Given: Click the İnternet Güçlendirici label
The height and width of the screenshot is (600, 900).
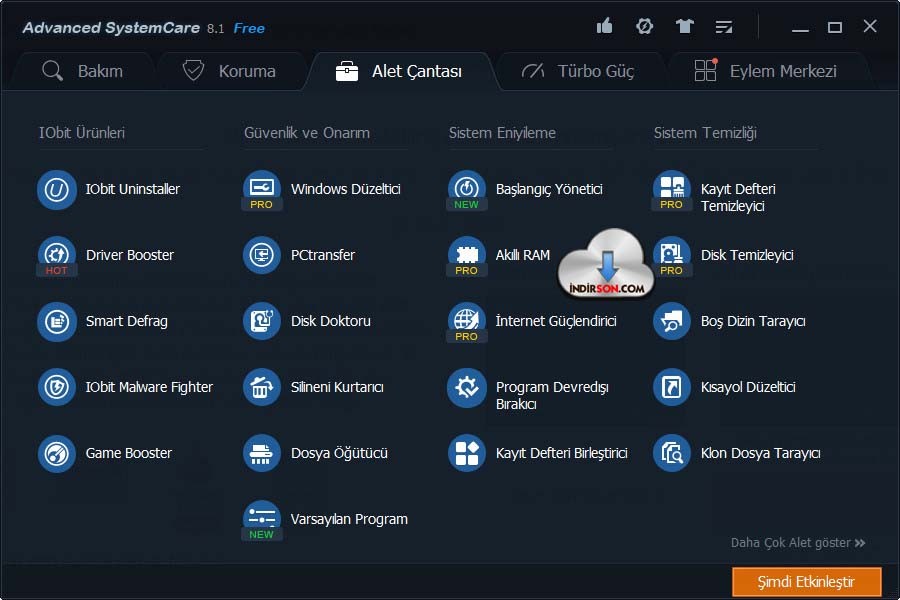Looking at the screenshot, I should point(556,321).
